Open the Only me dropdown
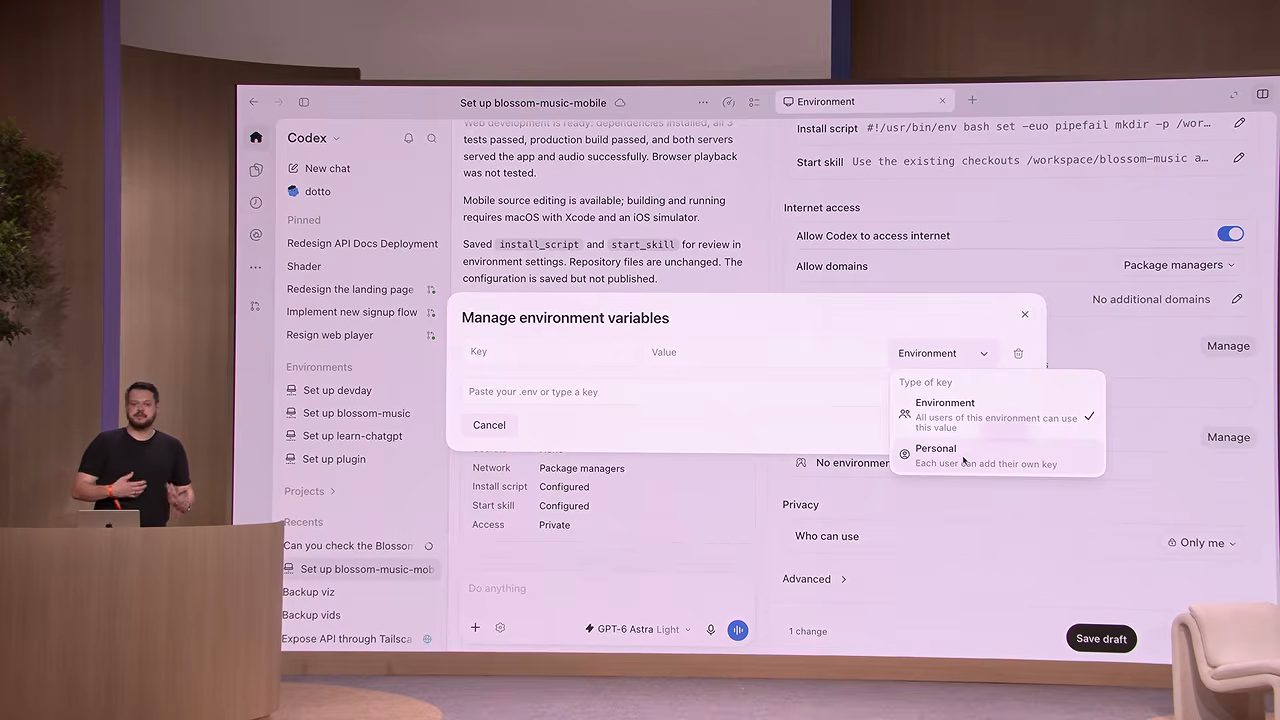Screen dimensions: 1280x720 click(x=1201, y=543)
